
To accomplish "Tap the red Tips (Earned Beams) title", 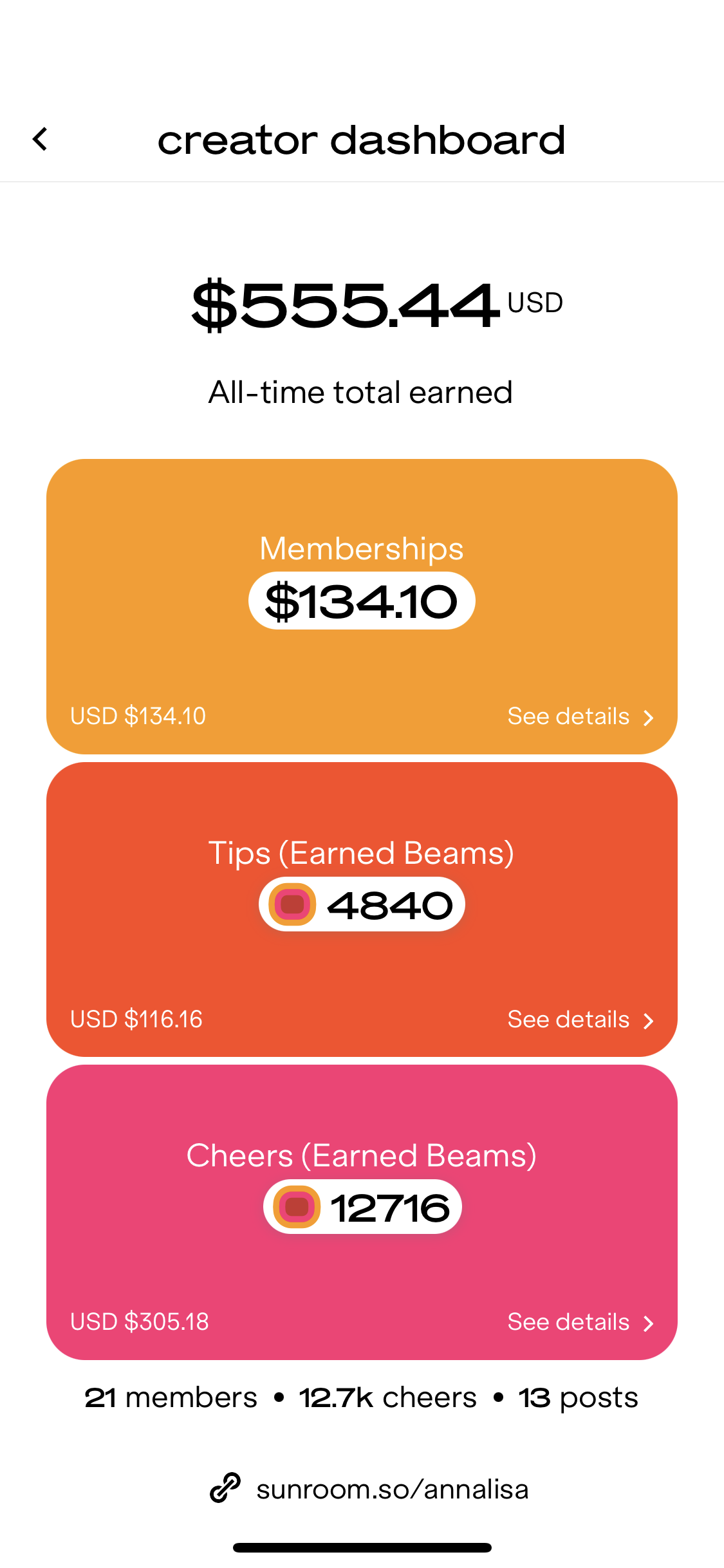I will [x=361, y=854].
